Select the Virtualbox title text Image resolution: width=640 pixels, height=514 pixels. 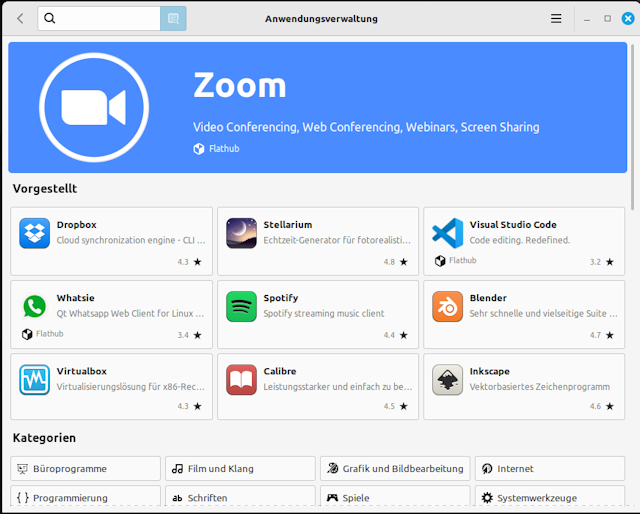point(82,372)
